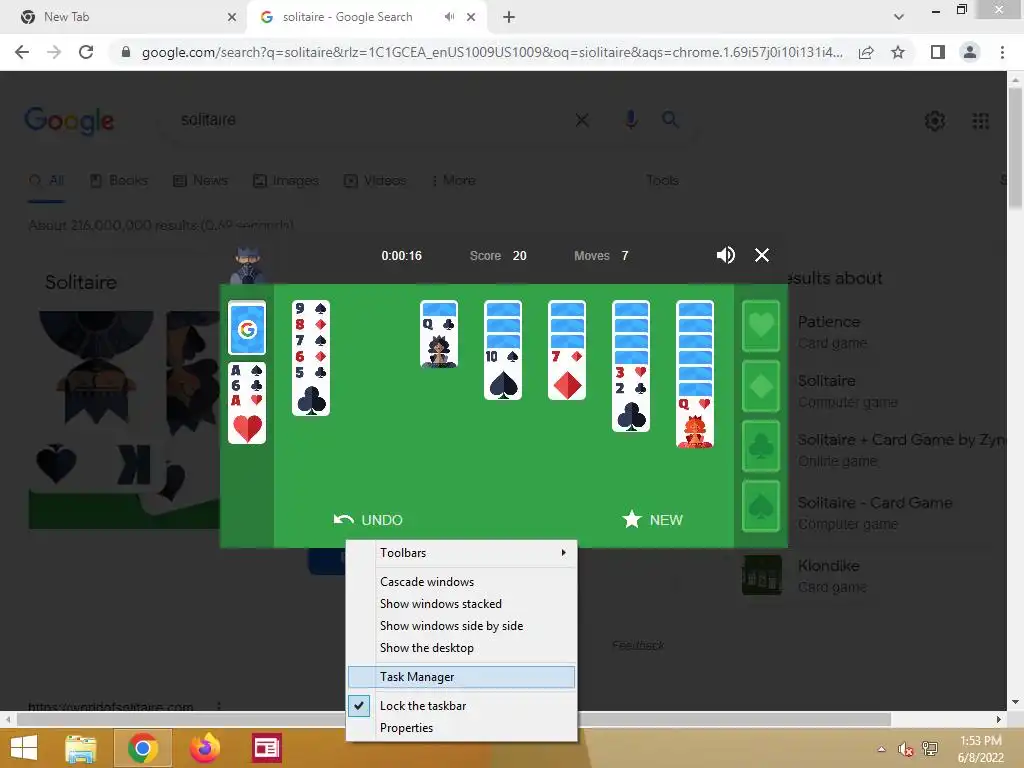Image resolution: width=1024 pixels, height=768 pixels.
Task: Mute audio on the solitaire tab
Action: point(449,17)
